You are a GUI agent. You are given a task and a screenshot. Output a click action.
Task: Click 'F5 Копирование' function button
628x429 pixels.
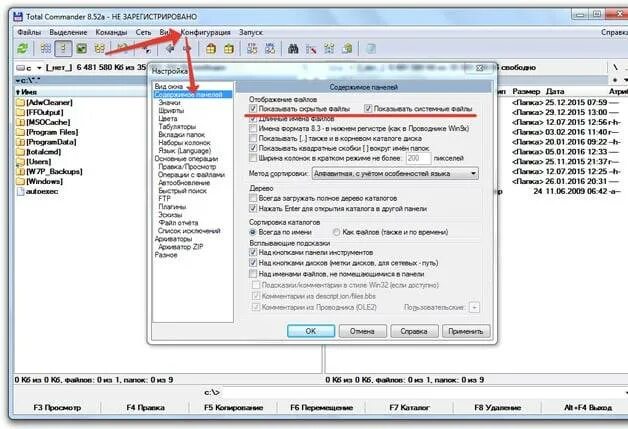click(233, 407)
